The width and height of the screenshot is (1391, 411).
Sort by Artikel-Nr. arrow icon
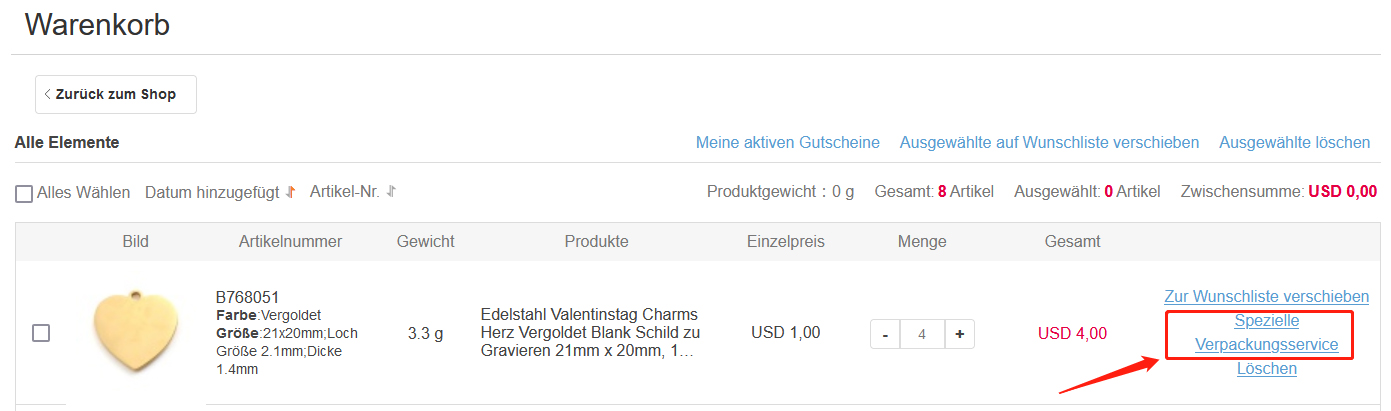(x=391, y=191)
